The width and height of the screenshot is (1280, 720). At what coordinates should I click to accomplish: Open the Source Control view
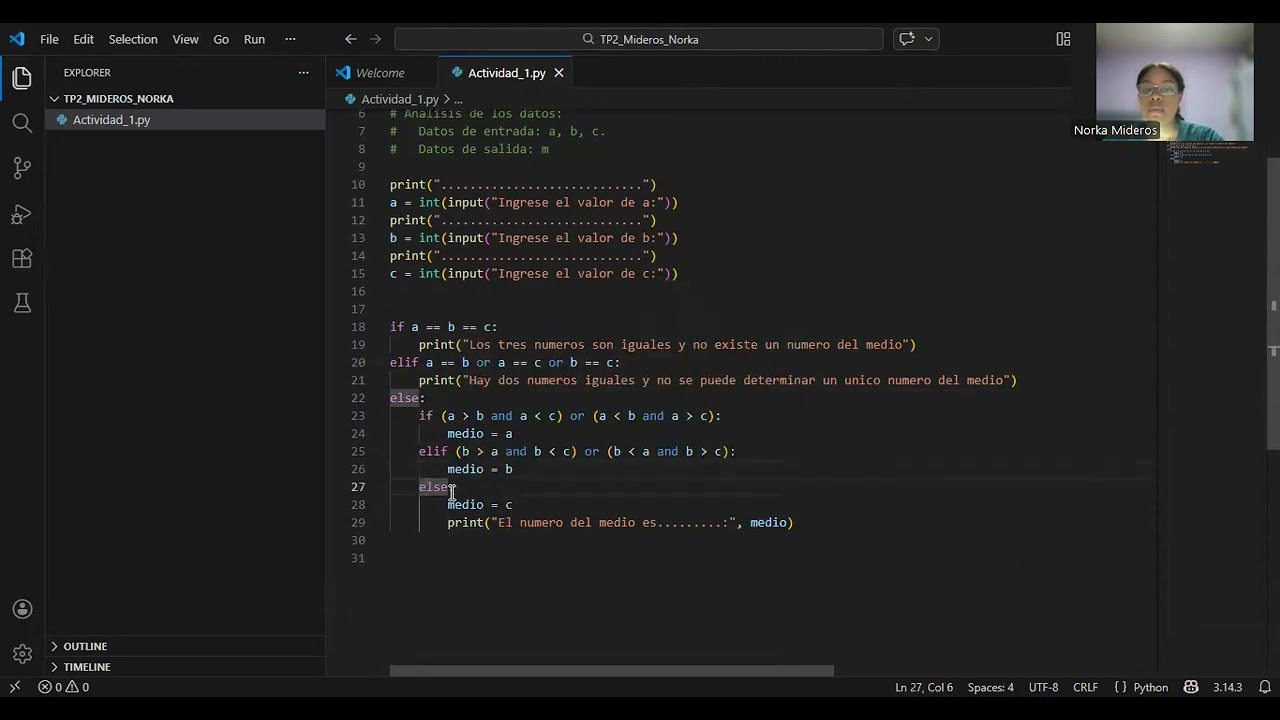(x=22, y=168)
